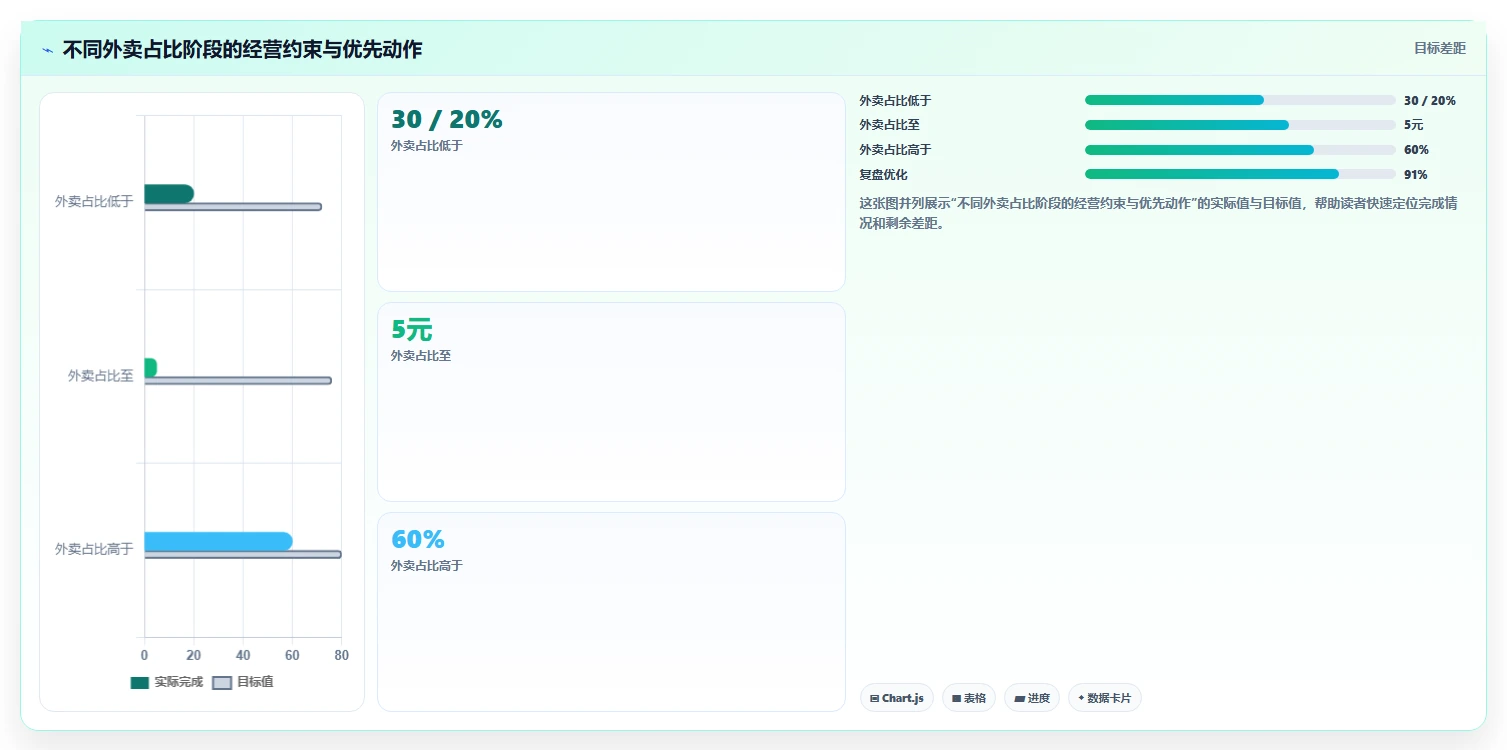Click the sparkle icon in 数据卡片 chip

point(1081,698)
